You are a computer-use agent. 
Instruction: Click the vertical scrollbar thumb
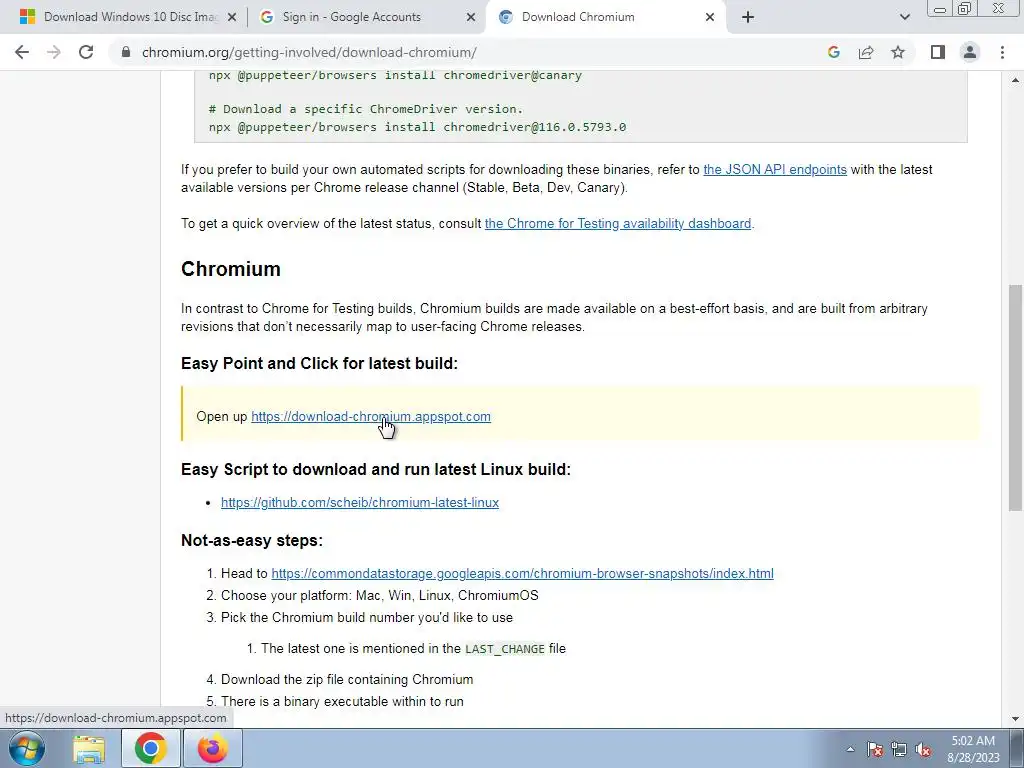point(1015,397)
